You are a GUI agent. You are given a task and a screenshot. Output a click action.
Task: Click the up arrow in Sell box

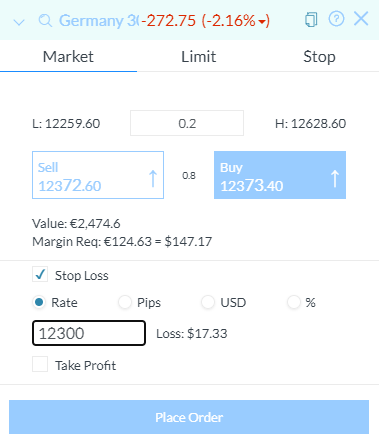(153, 178)
